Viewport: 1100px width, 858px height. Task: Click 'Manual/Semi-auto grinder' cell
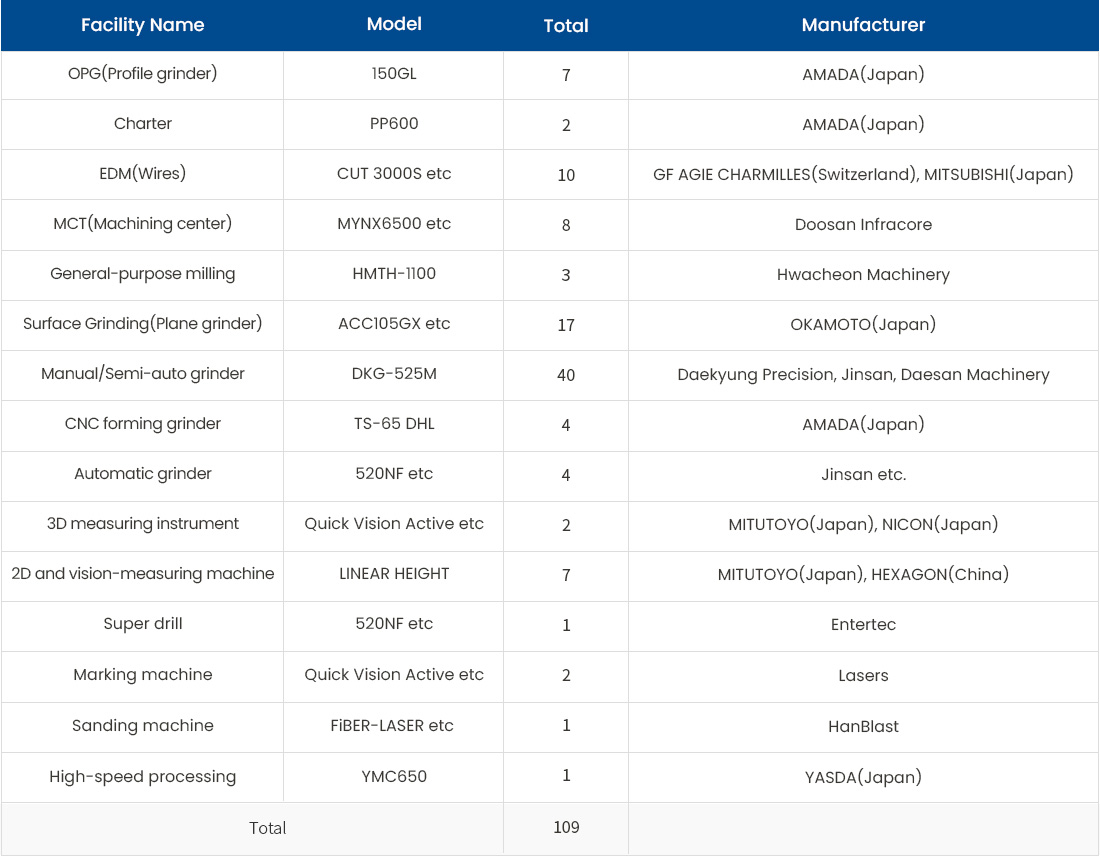[142, 373]
